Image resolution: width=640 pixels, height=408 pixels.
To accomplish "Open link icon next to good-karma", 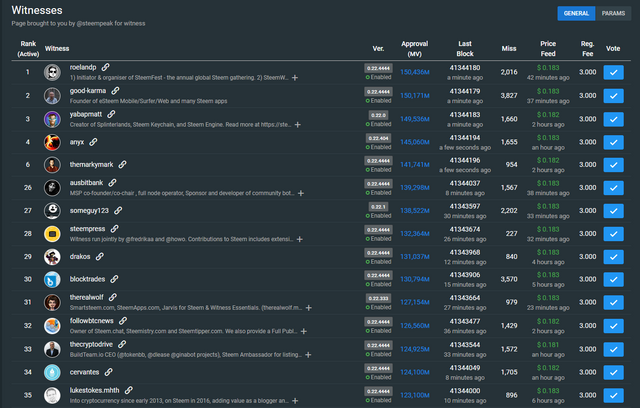I will click(115, 91).
